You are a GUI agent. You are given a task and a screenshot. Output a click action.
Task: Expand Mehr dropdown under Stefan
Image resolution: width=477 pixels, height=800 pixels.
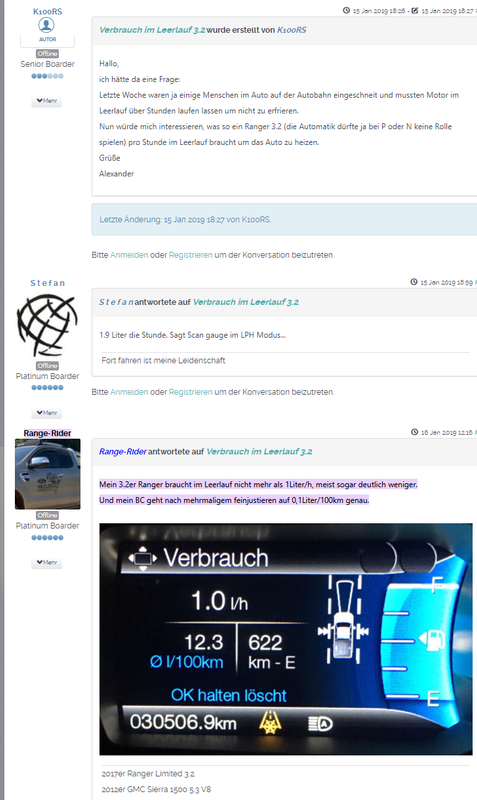click(47, 413)
